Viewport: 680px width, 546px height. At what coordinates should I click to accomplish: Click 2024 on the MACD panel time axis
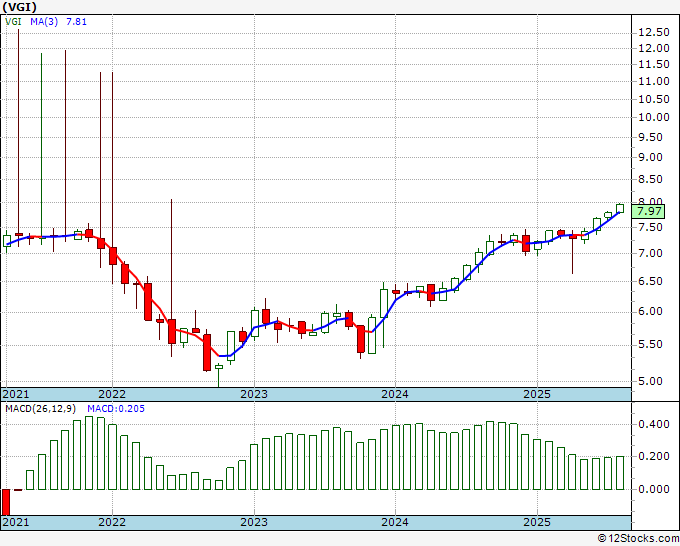[395, 522]
